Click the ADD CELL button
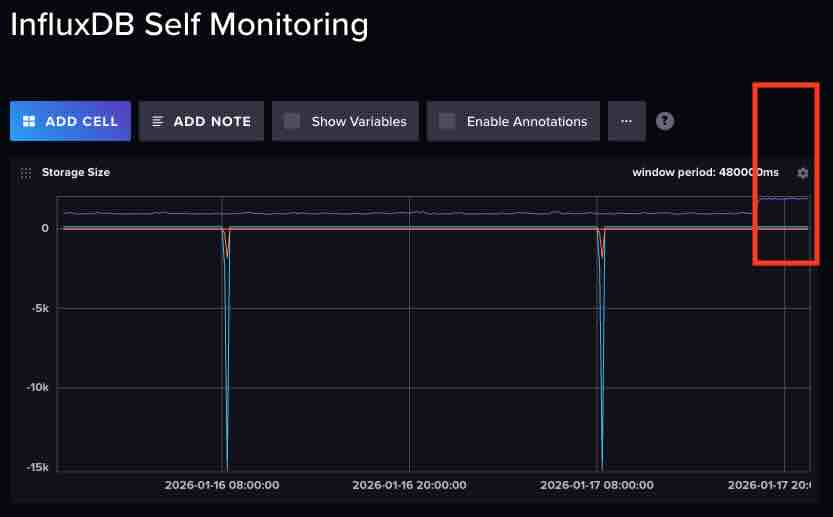833x517 pixels. coord(70,121)
